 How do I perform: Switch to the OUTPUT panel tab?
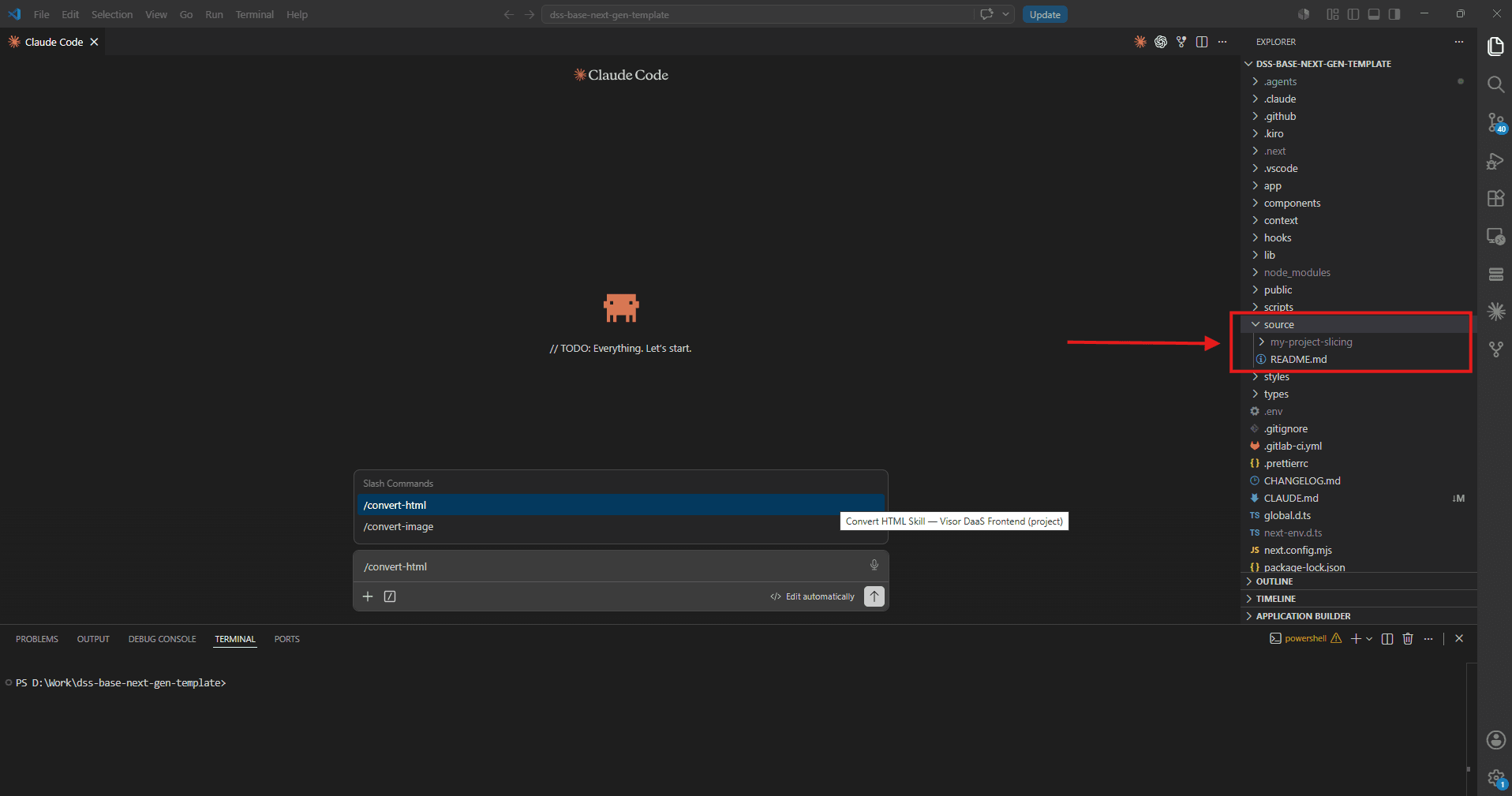coord(93,639)
